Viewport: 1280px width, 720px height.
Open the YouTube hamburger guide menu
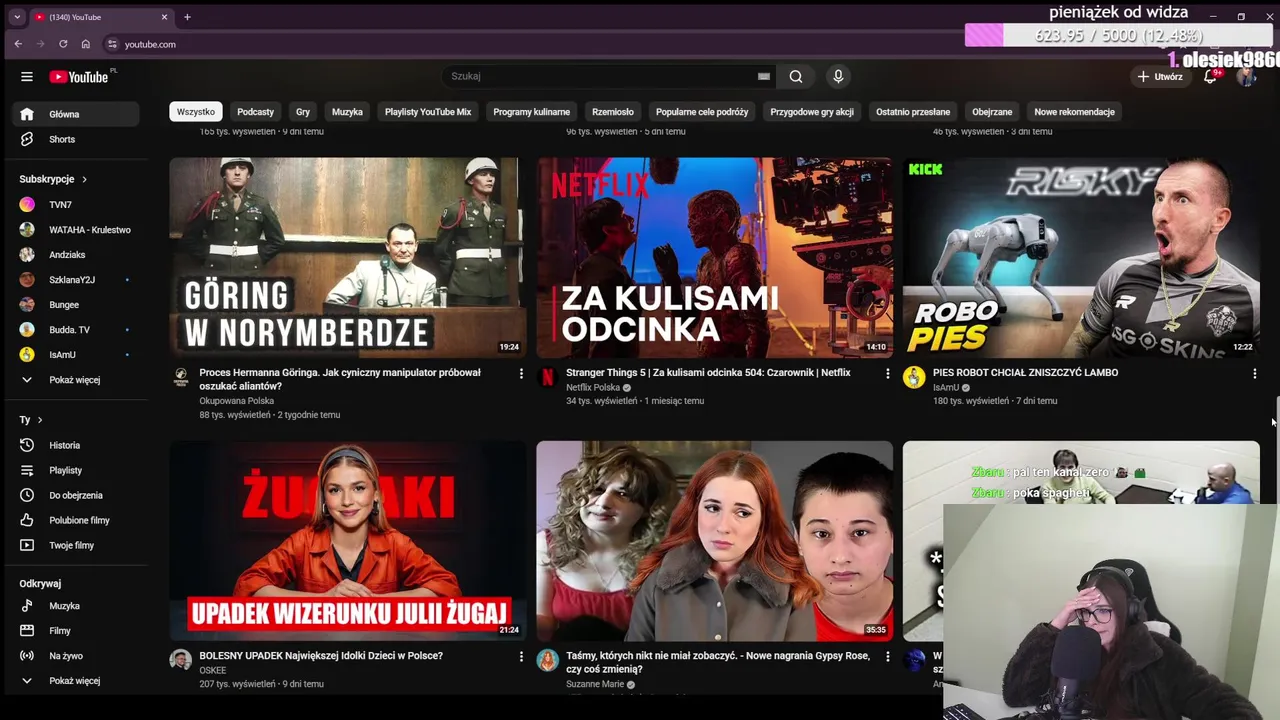27,76
